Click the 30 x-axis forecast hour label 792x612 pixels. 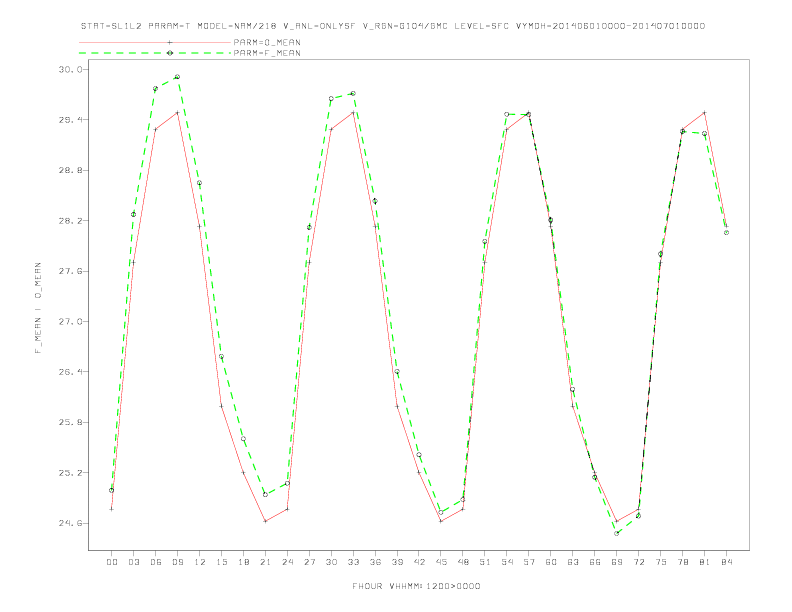pos(331,562)
